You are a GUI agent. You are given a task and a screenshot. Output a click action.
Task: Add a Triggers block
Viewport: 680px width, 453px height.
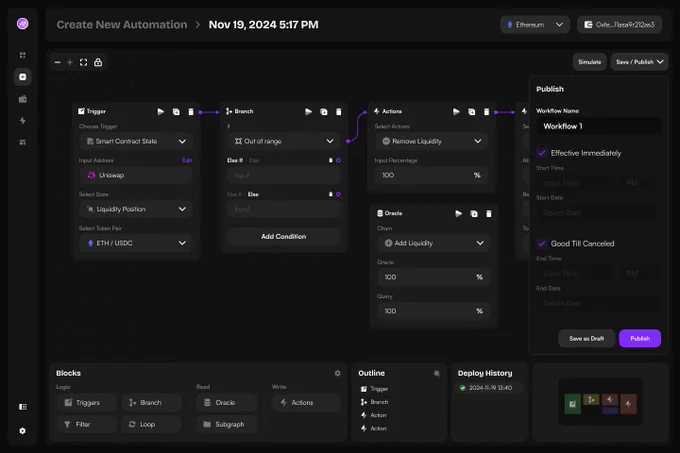click(87, 403)
